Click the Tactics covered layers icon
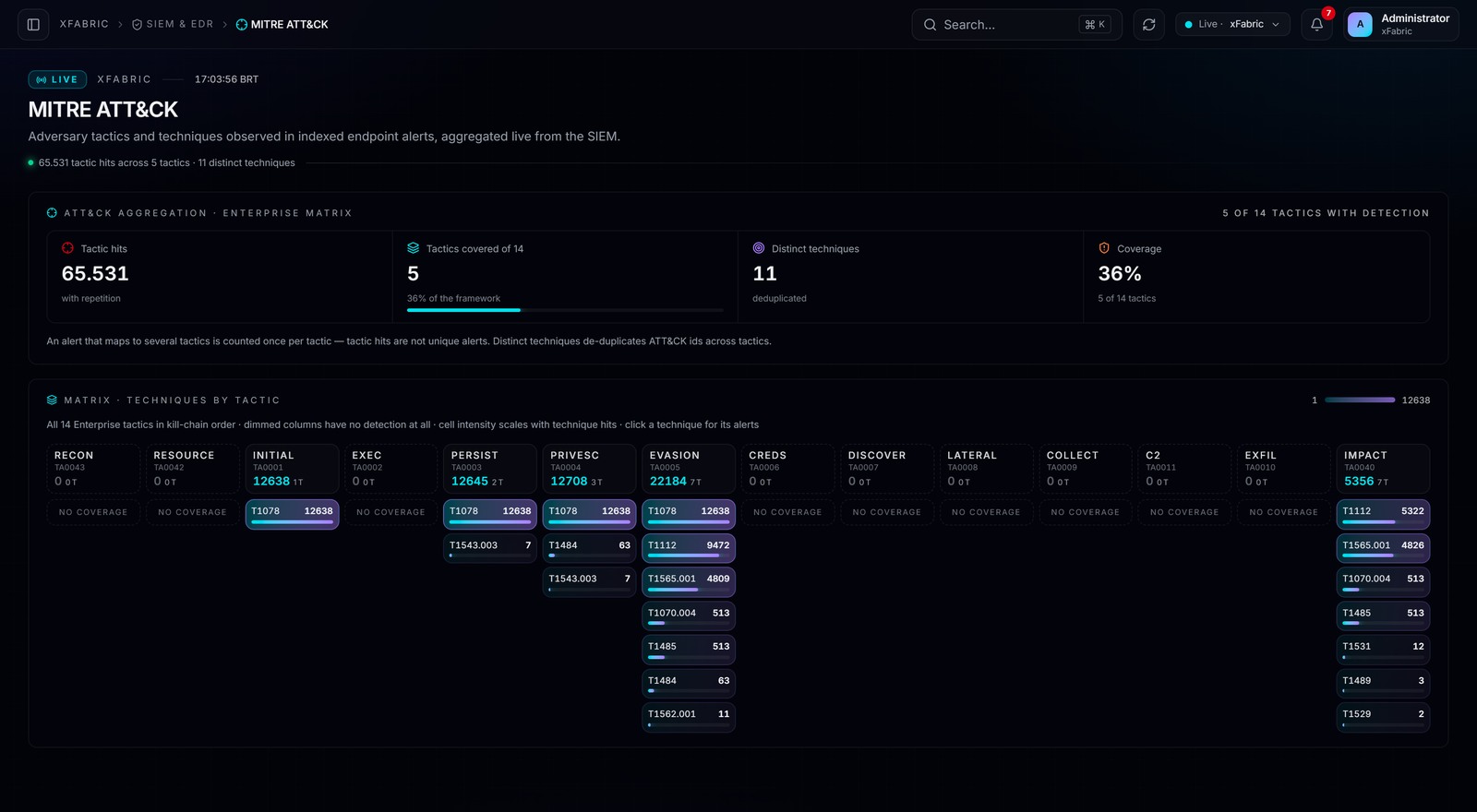 [x=414, y=248]
